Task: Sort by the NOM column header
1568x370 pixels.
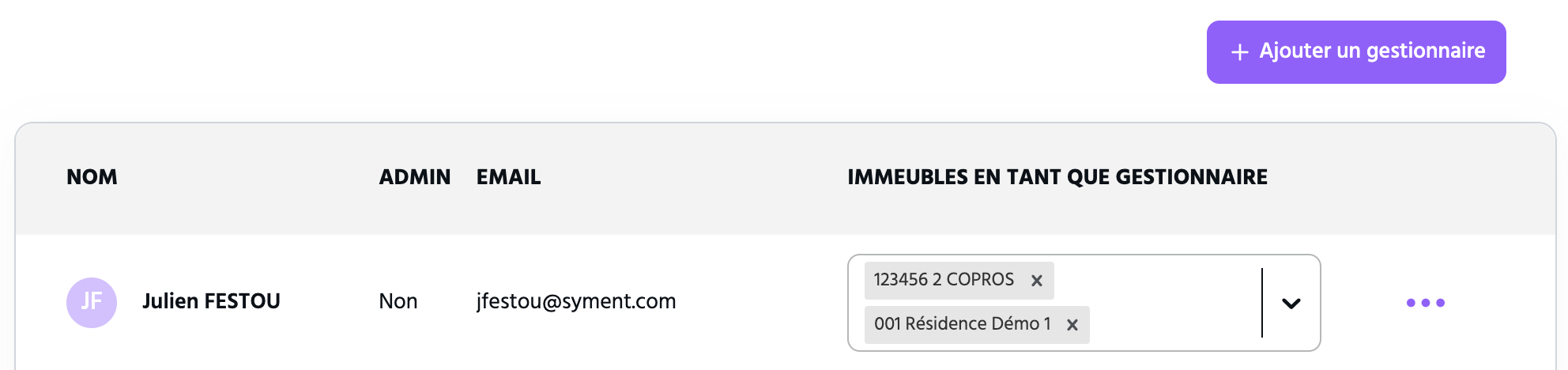Action: [92, 177]
